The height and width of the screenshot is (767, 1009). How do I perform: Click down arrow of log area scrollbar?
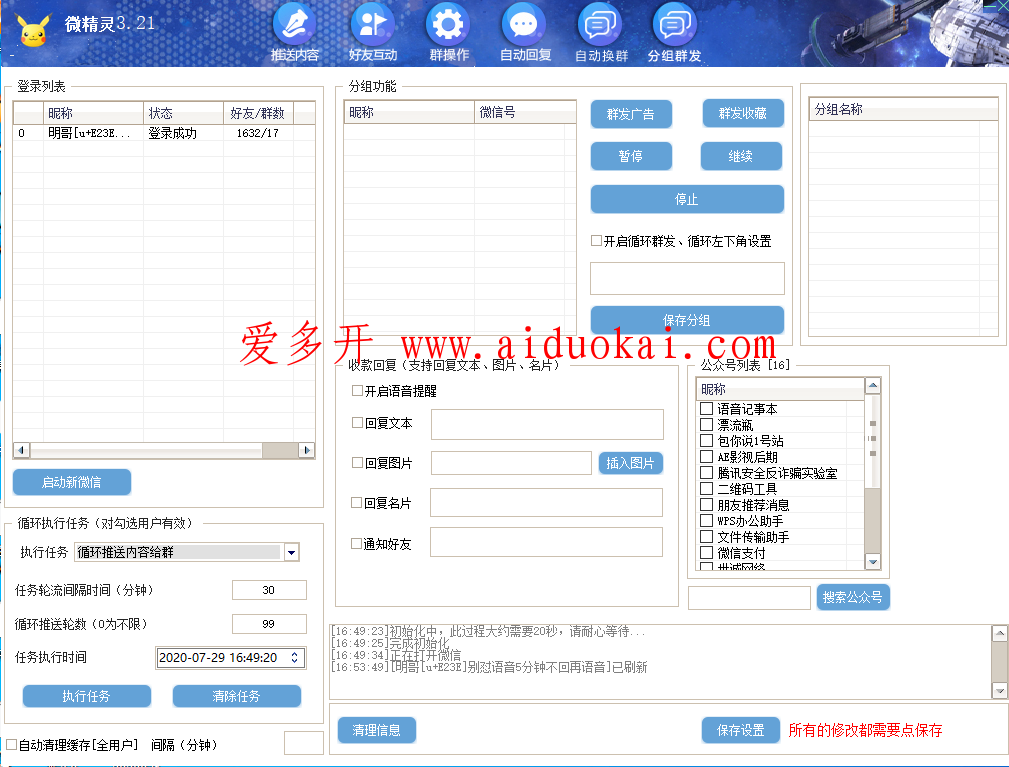(1000, 691)
